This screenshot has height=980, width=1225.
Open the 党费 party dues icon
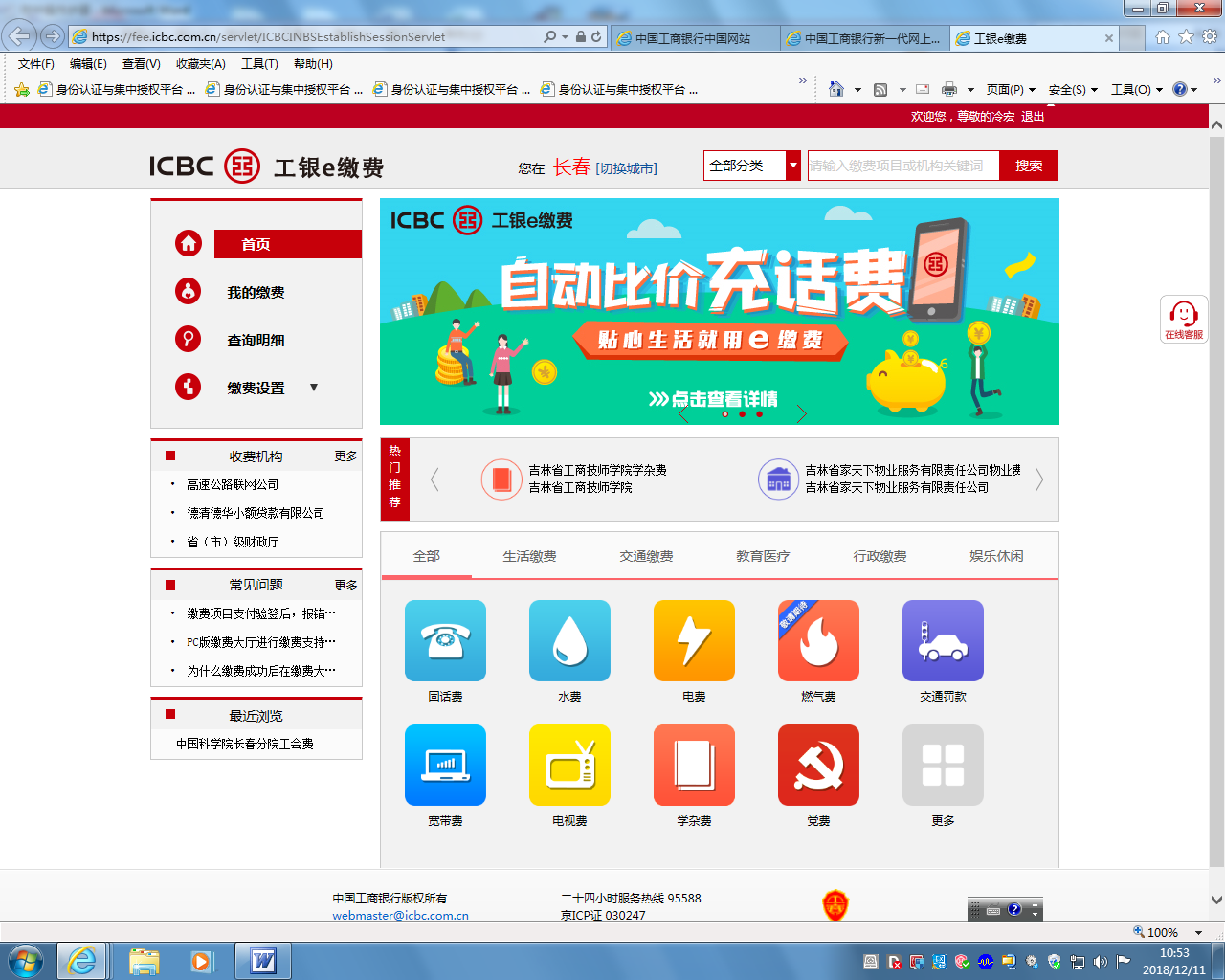tap(818, 765)
